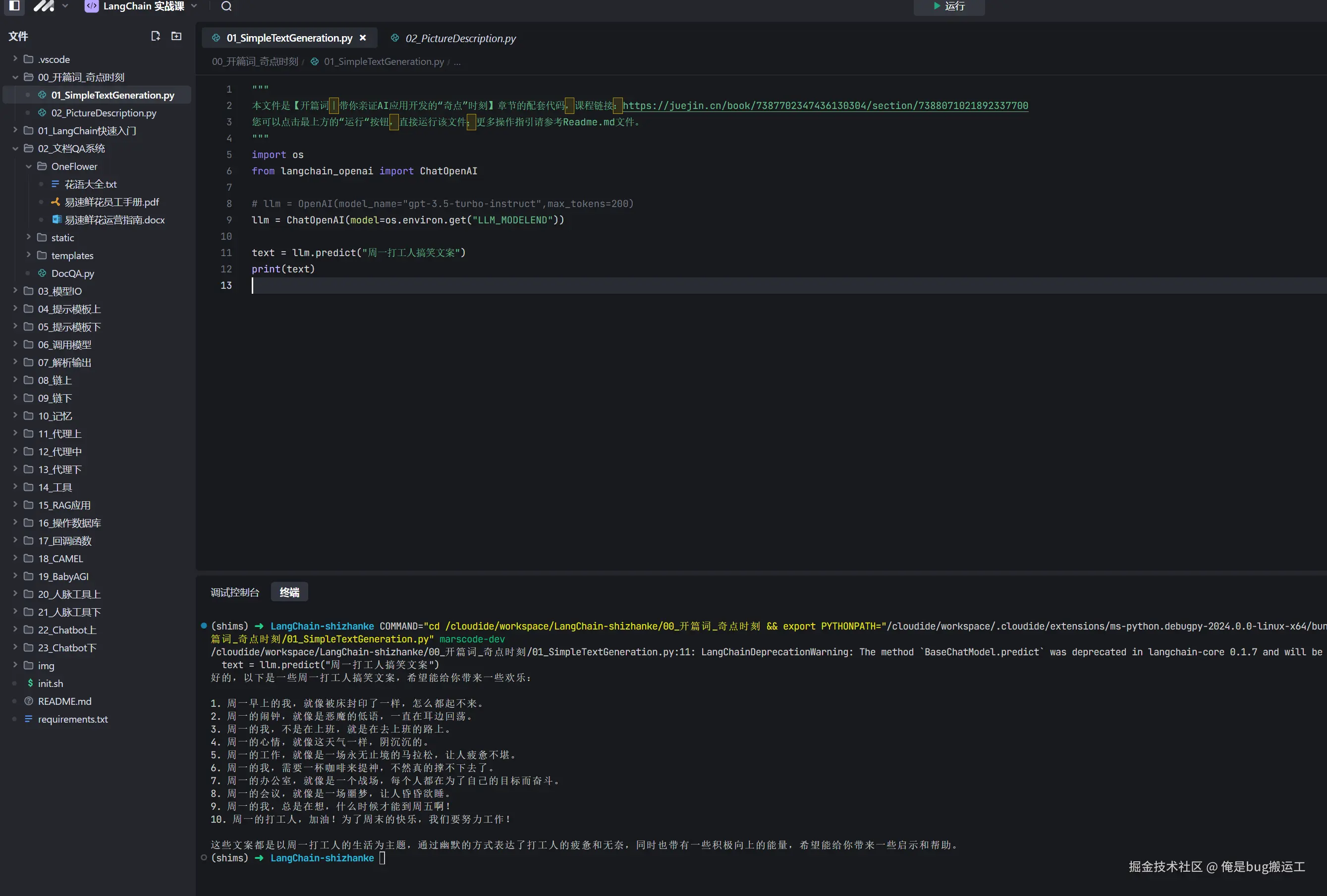This screenshot has width=1327, height=896.
Task: Click the new file icon
Action: tap(155, 36)
